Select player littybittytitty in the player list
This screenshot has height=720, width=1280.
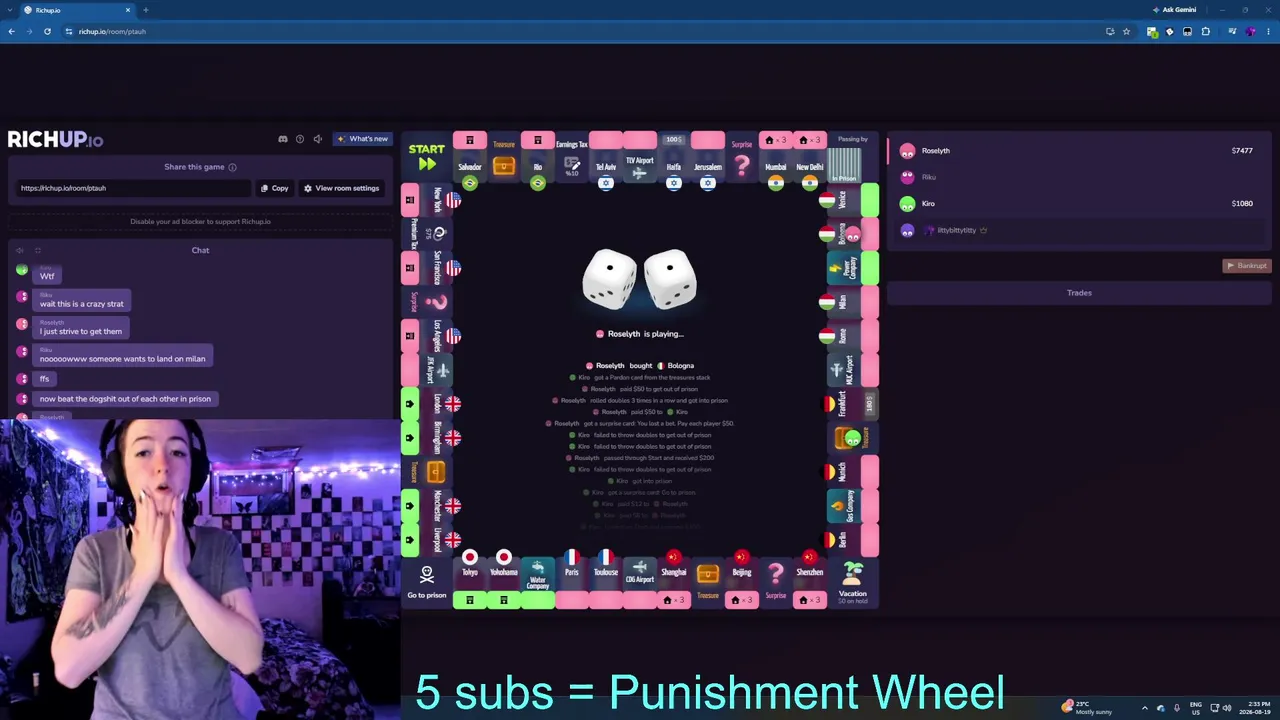1079,230
